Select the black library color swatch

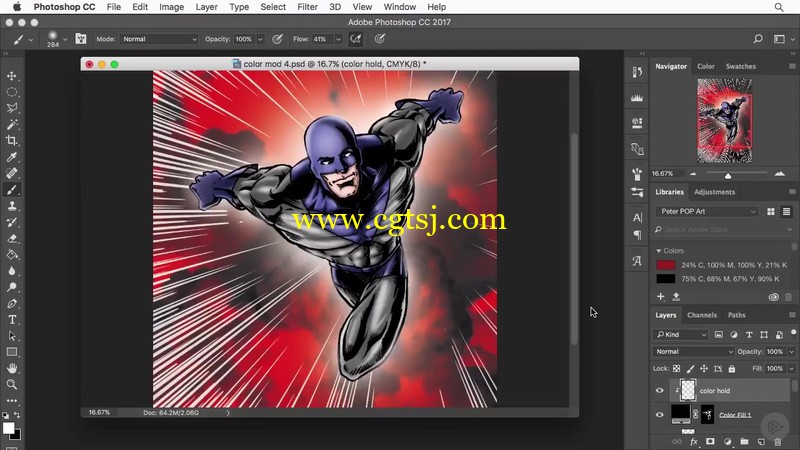[665, 279]
